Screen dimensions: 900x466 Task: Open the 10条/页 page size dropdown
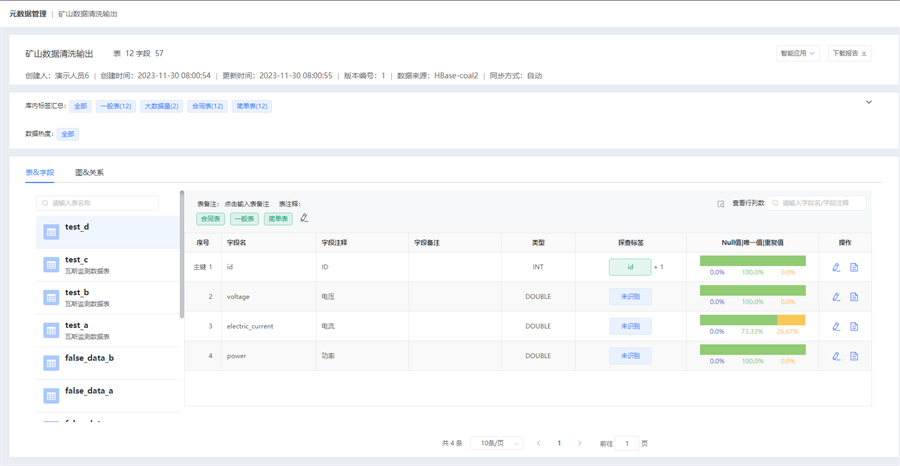[497, 443]
